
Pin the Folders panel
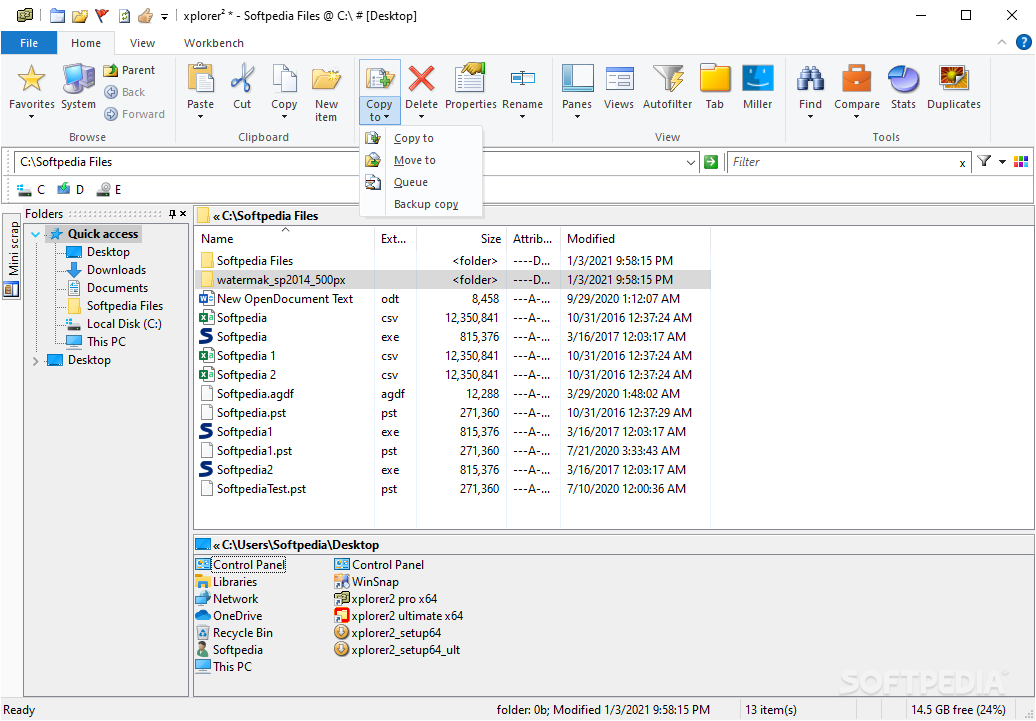pos(172,213)
